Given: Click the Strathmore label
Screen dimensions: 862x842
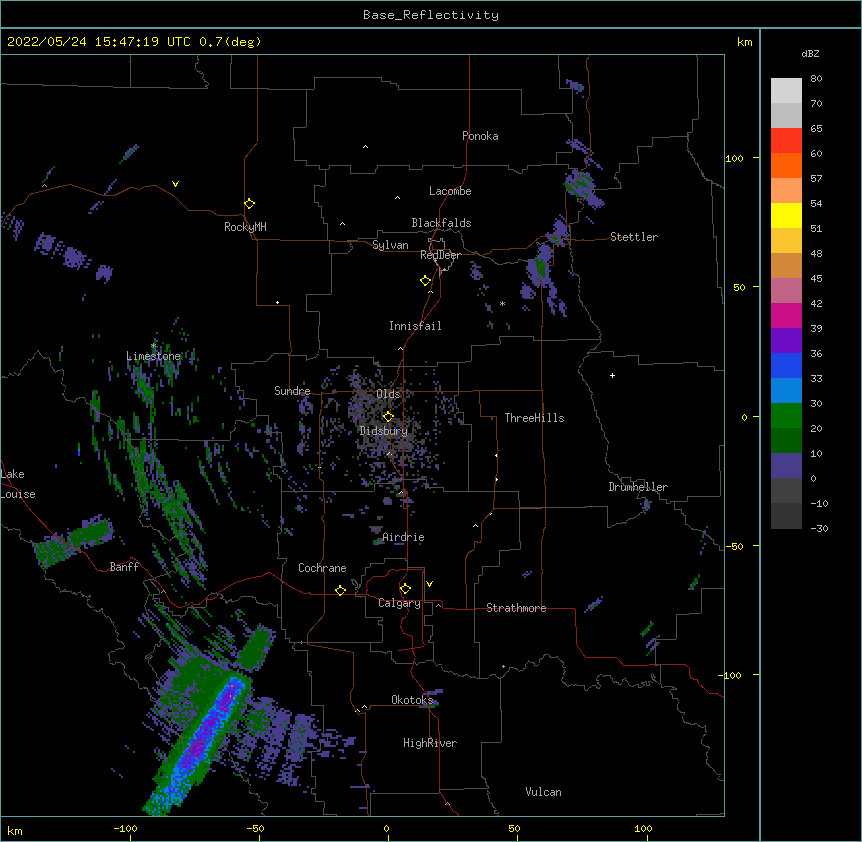Looking at the screenshot, I should [x=516, y=608].
